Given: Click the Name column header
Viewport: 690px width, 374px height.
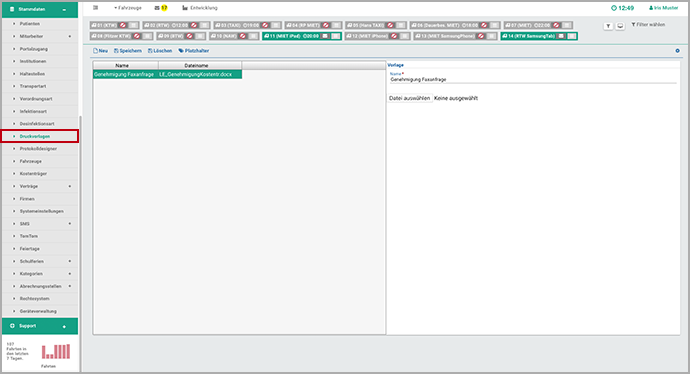Looking at the screenshot, I should coord(125,66).
